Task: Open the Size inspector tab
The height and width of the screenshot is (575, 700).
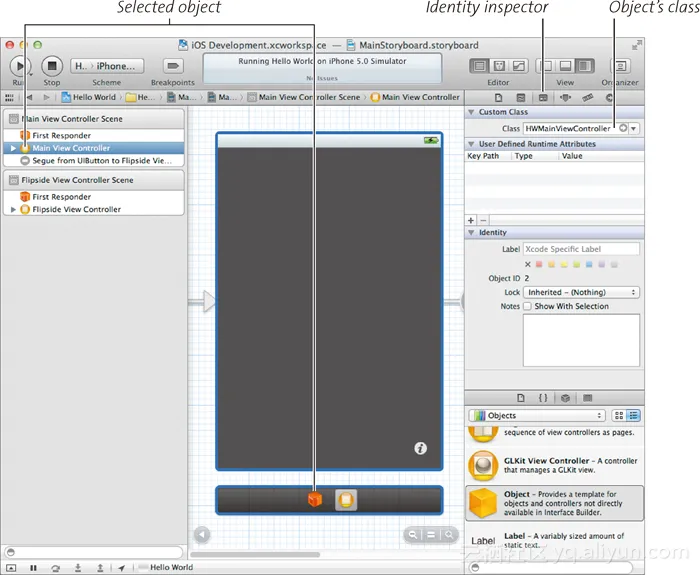Action: point(588,97)
